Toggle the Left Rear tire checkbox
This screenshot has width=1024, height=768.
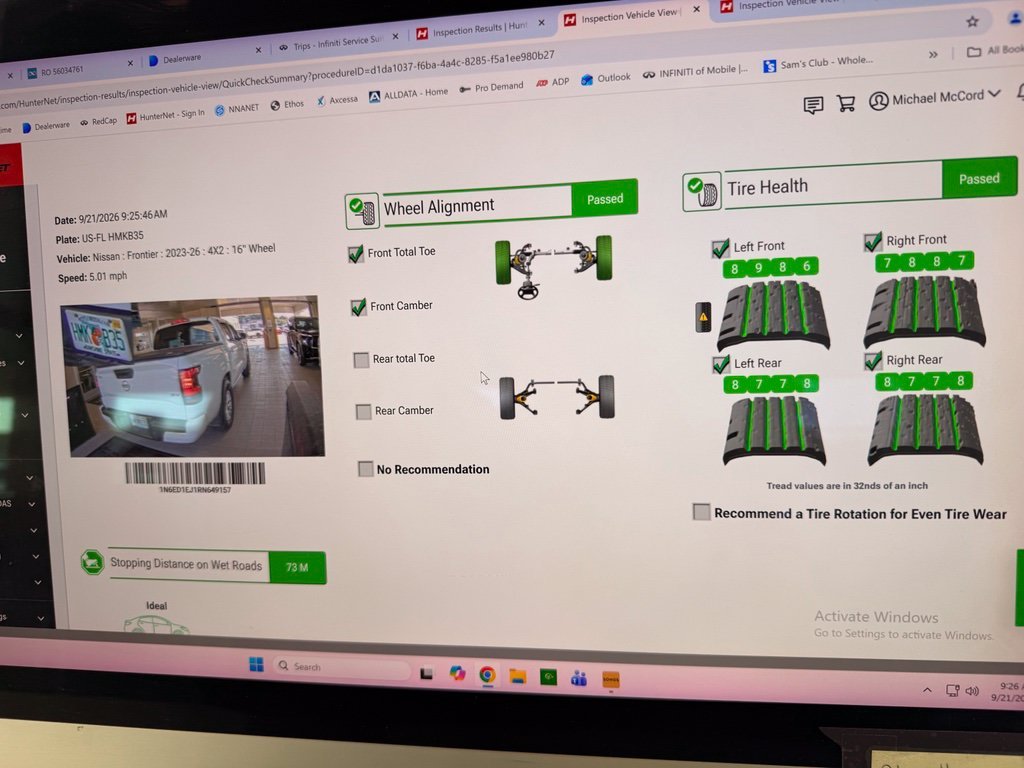tap(721, 364)
